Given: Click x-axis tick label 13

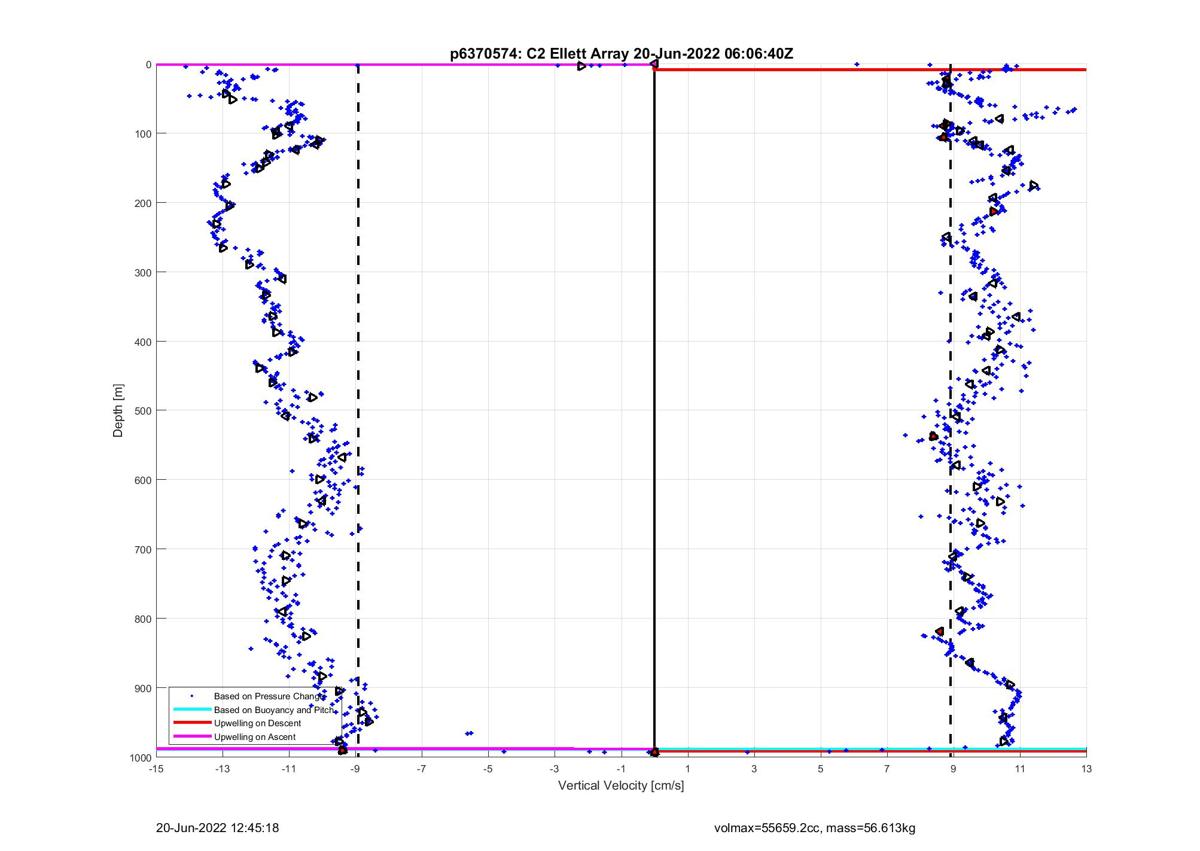Looking at the screenshot, I should click(1086, 769).
